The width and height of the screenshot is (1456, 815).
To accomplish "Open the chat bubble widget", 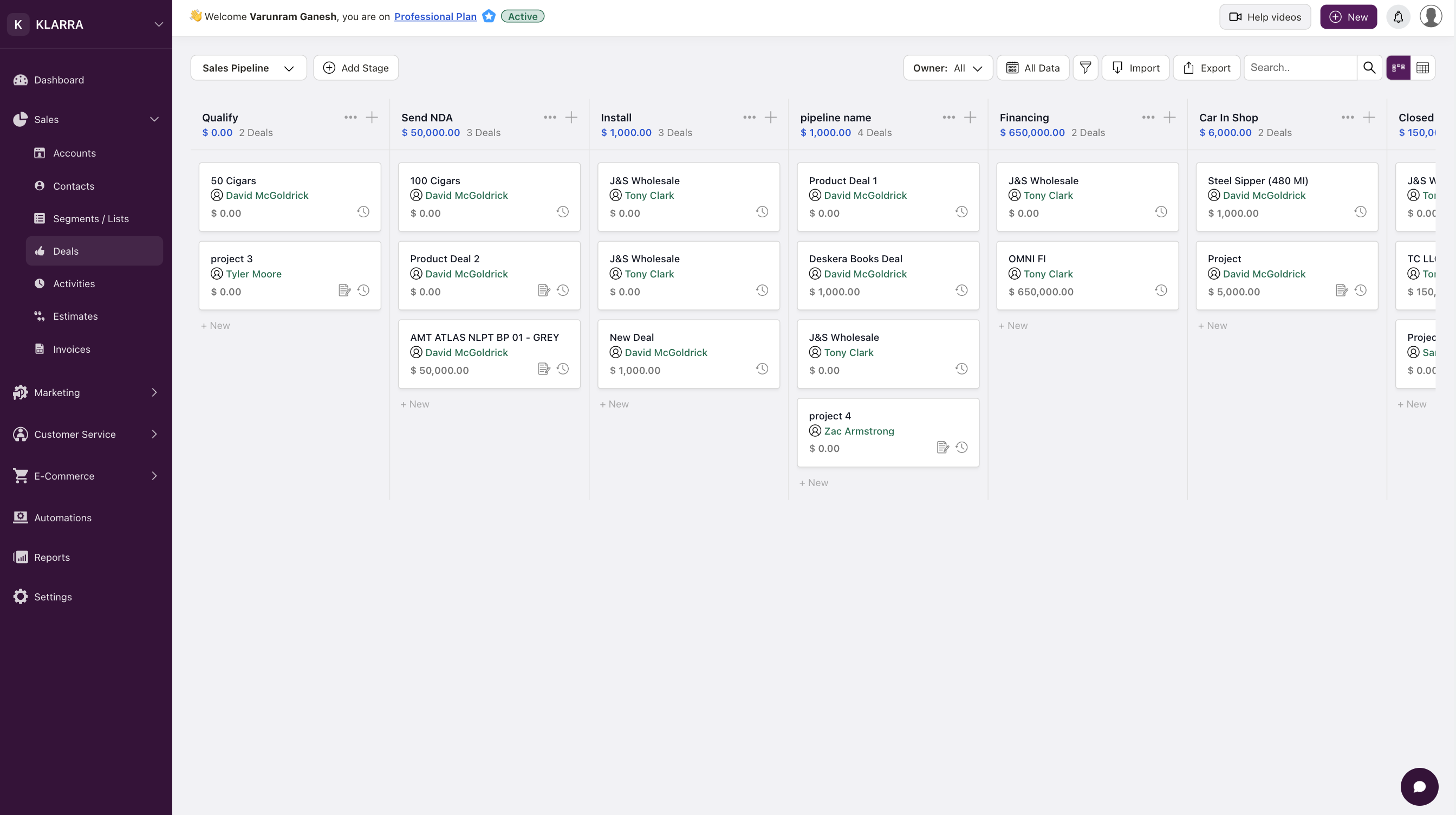I will [1419, 786].
